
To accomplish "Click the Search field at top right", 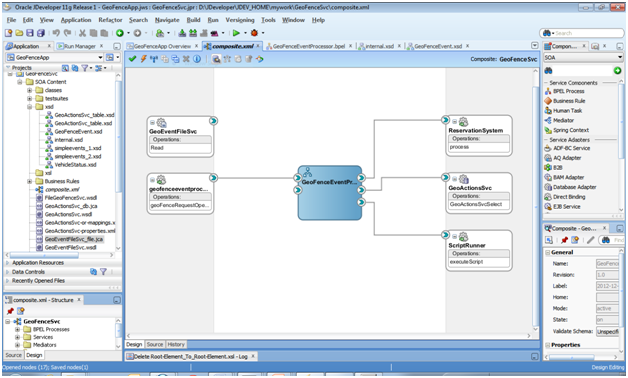I will [x=582, y=33].
